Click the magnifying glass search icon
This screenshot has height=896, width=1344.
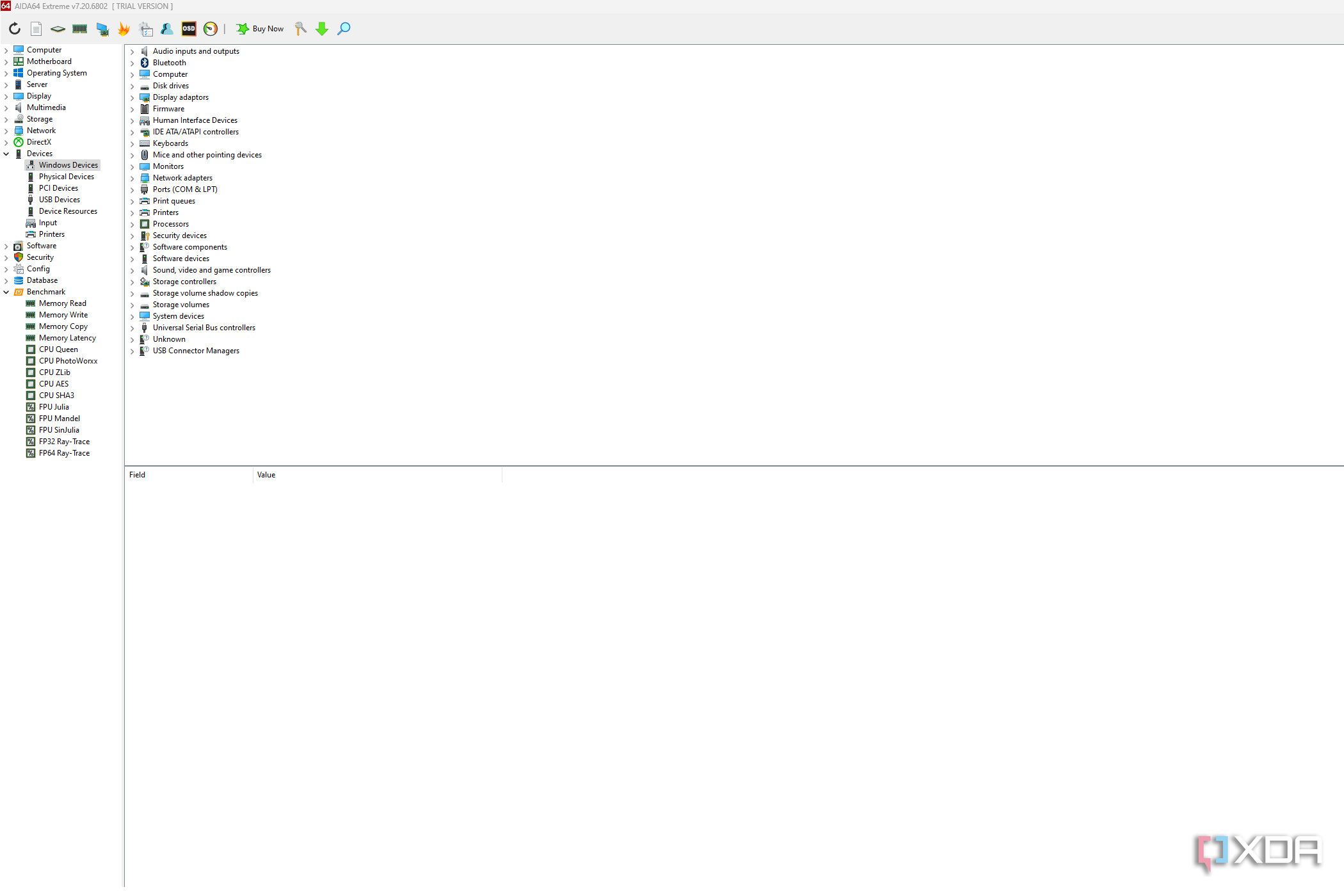click(344, 29)
